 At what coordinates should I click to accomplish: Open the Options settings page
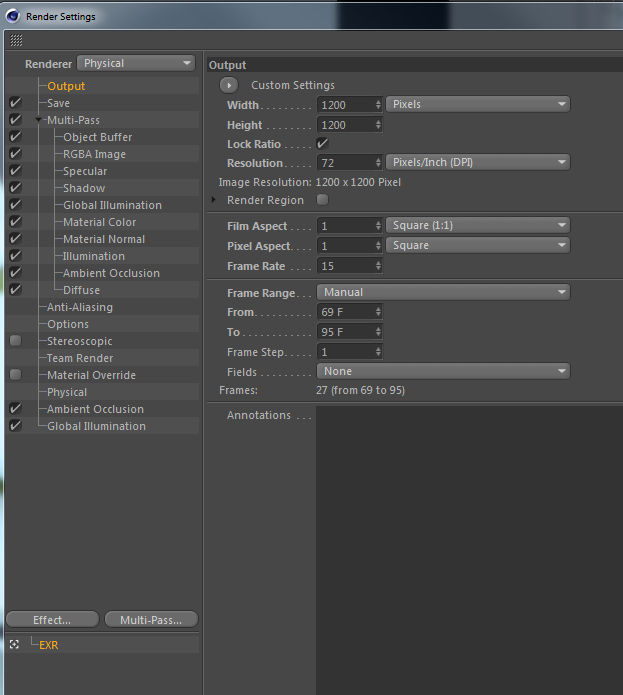[68, 324]
